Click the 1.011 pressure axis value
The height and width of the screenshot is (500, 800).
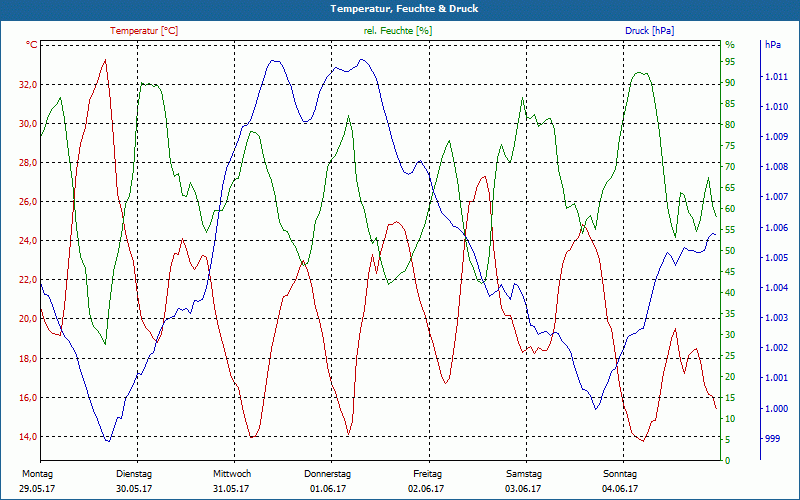[776, 77]
